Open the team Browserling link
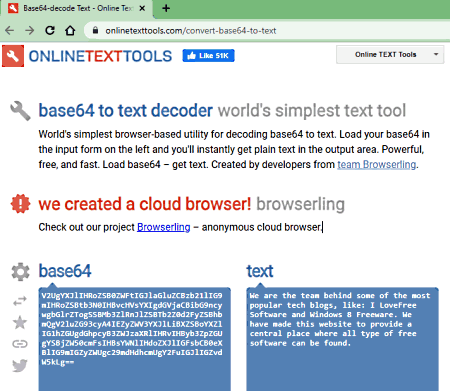 pyautogui.click(x=377, y=164)
